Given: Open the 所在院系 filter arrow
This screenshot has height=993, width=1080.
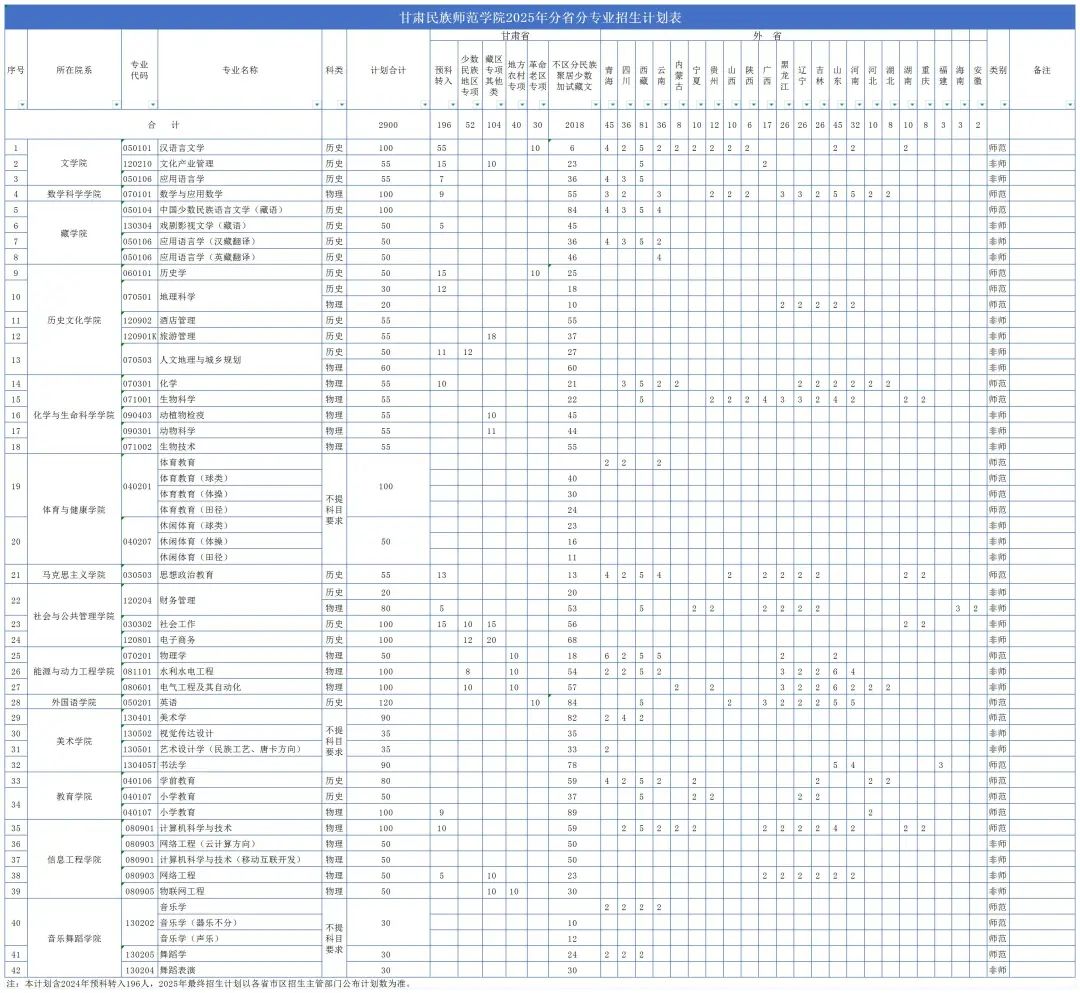Looking at the screenshot, I should click(115, 104).
